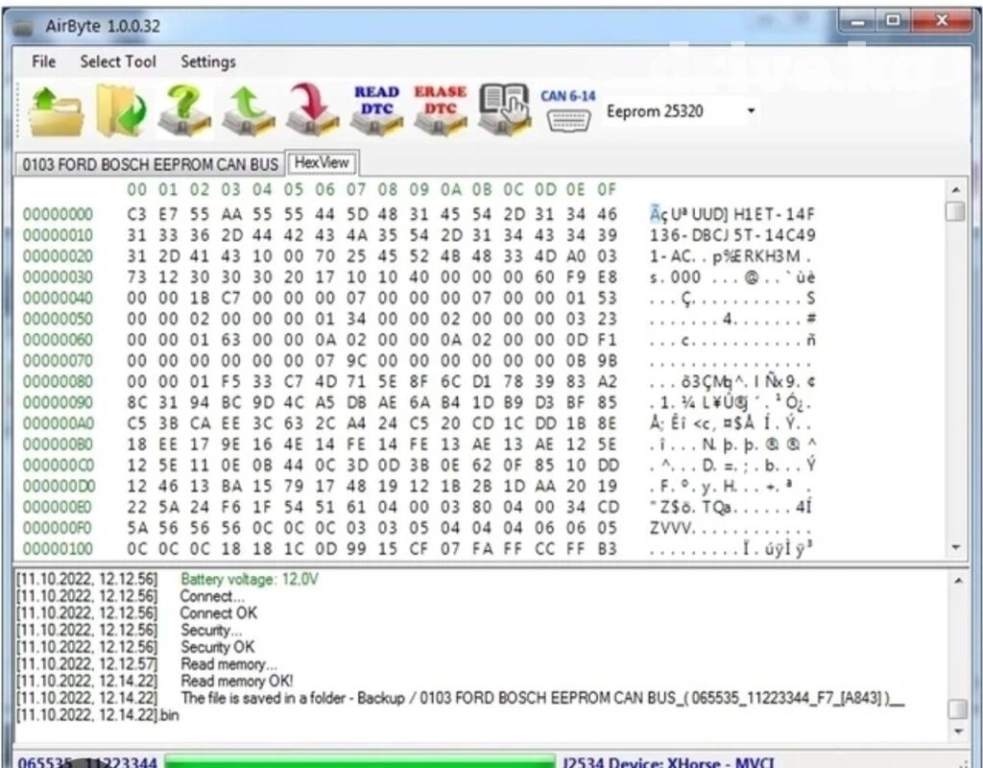This screenshot has height=768, width=983.
Task: Select the 0103 FORD BOSCH EEPROM CAN BUS tab
Action: (x=150, y=164)
